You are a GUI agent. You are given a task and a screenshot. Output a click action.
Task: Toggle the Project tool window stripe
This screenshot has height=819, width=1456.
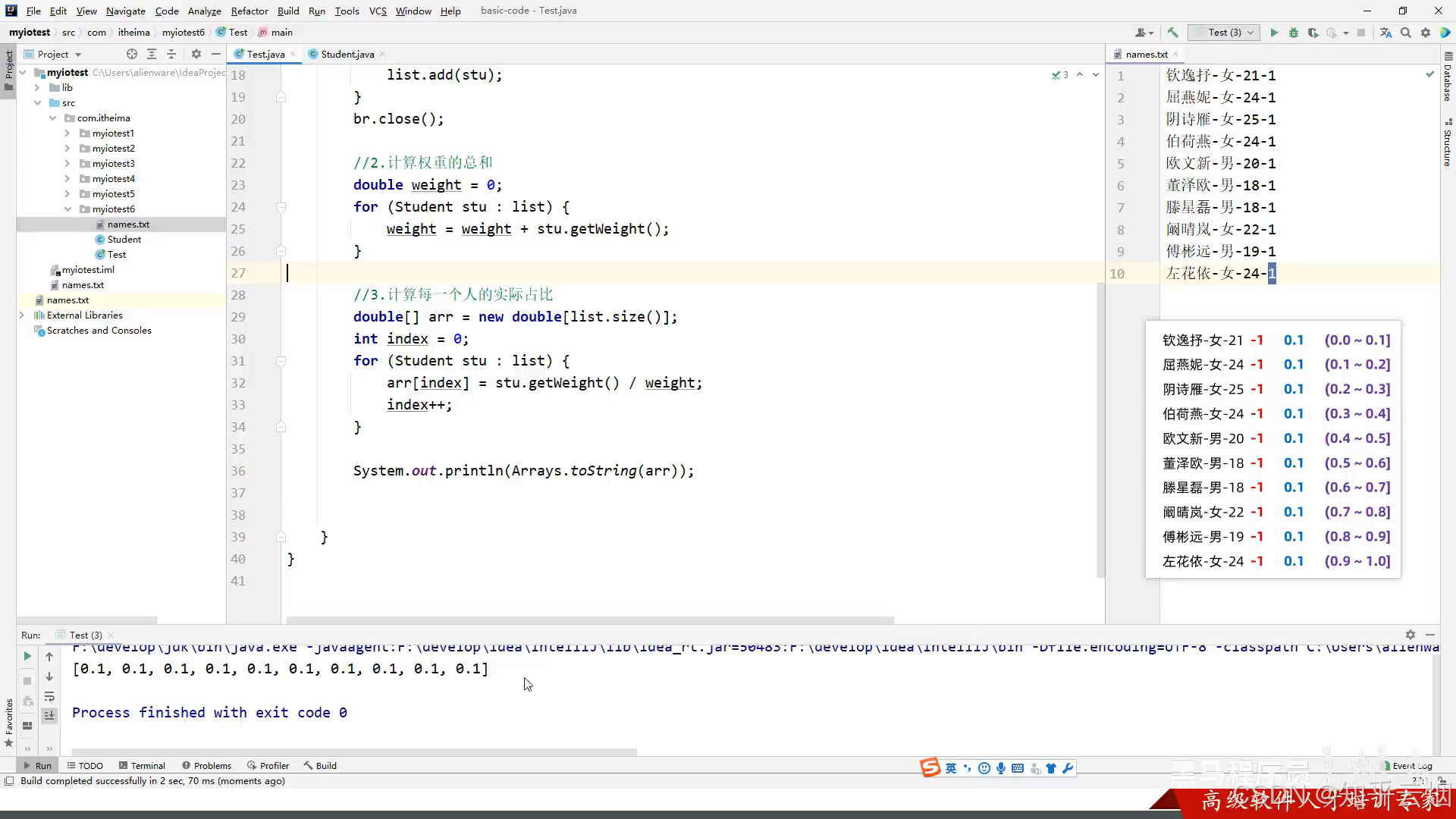tap(8, 68)
